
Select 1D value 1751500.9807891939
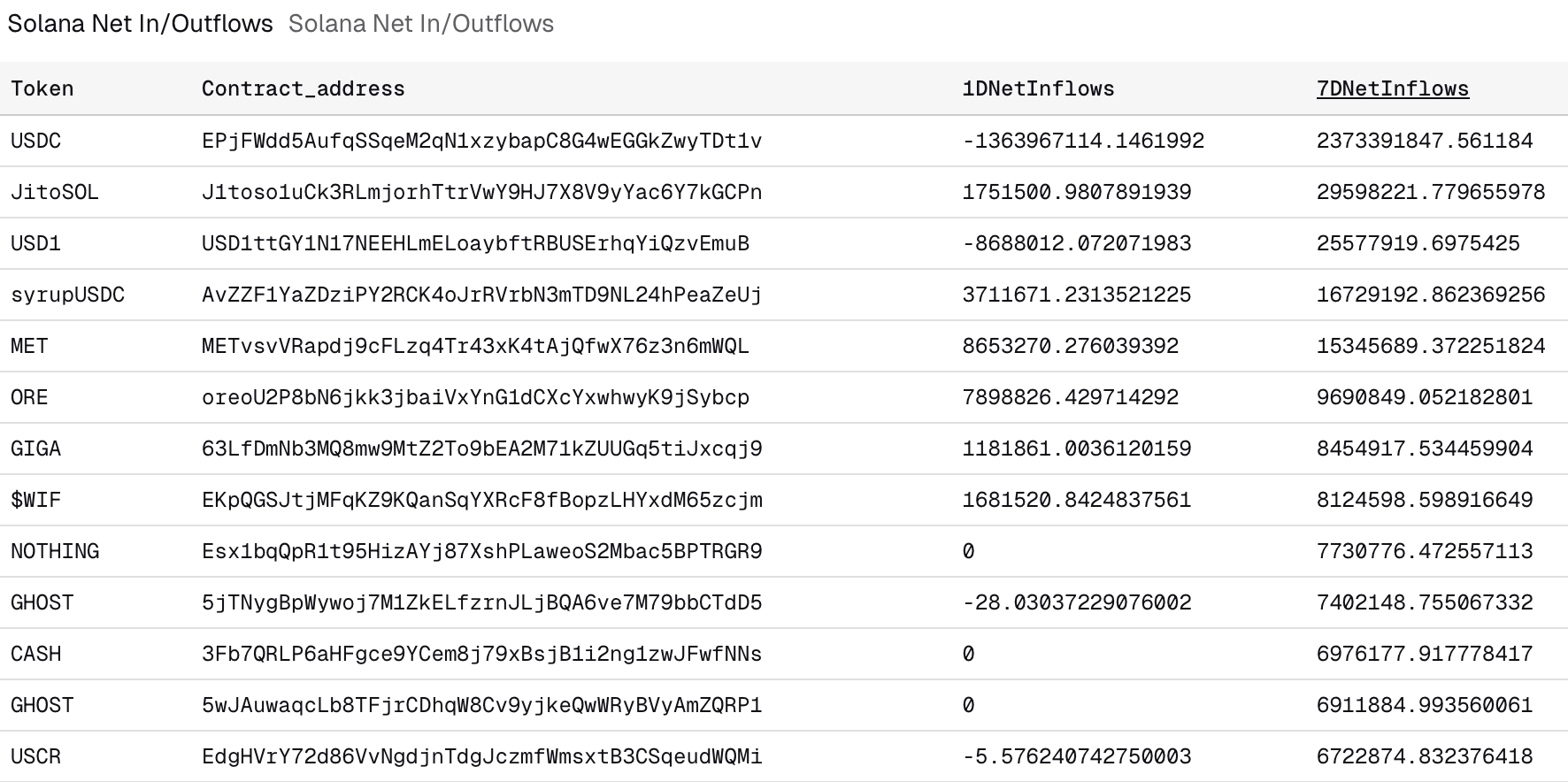[1077, 192]
